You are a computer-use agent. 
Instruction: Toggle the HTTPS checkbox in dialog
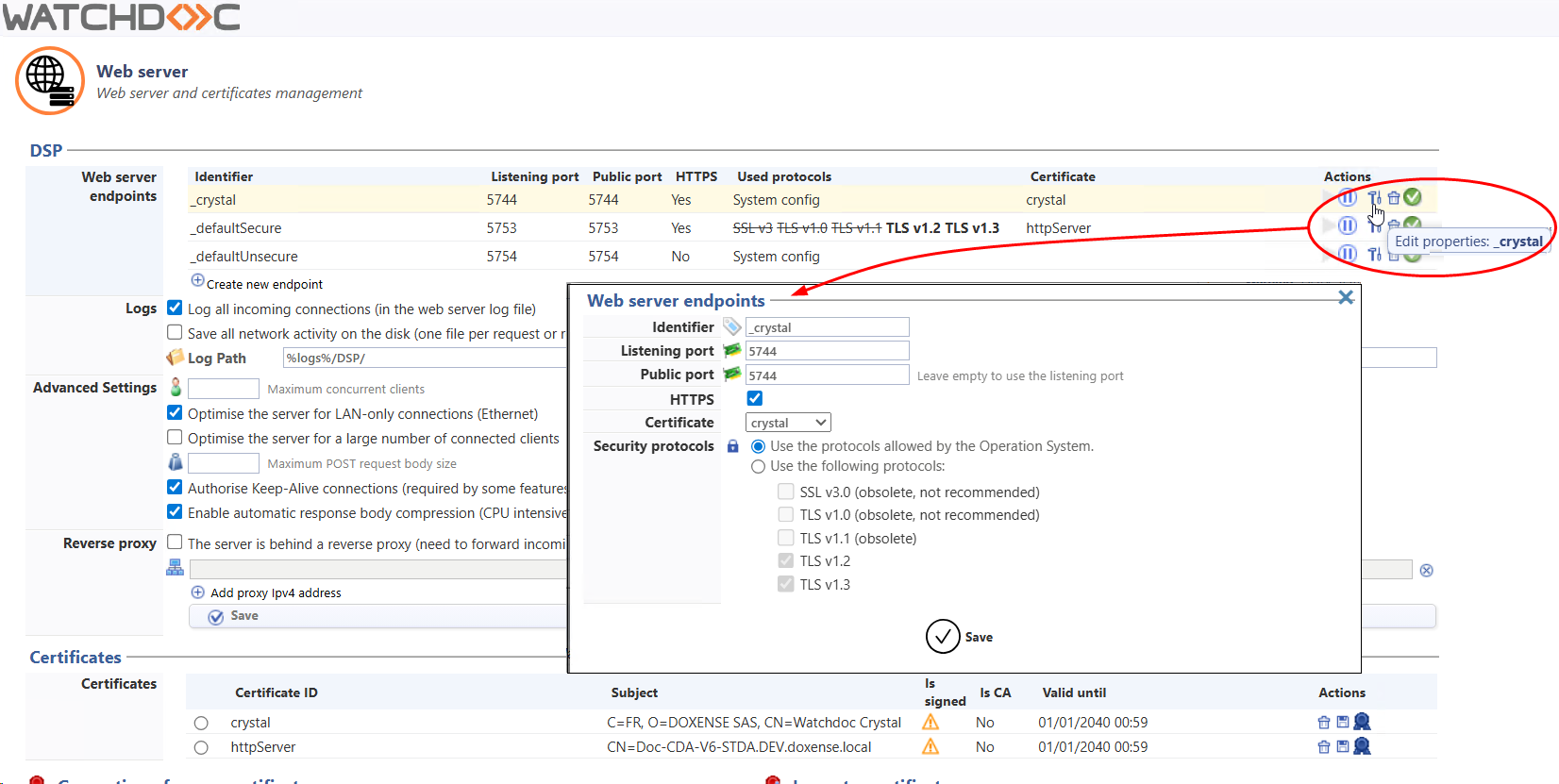tap(755, 398)
